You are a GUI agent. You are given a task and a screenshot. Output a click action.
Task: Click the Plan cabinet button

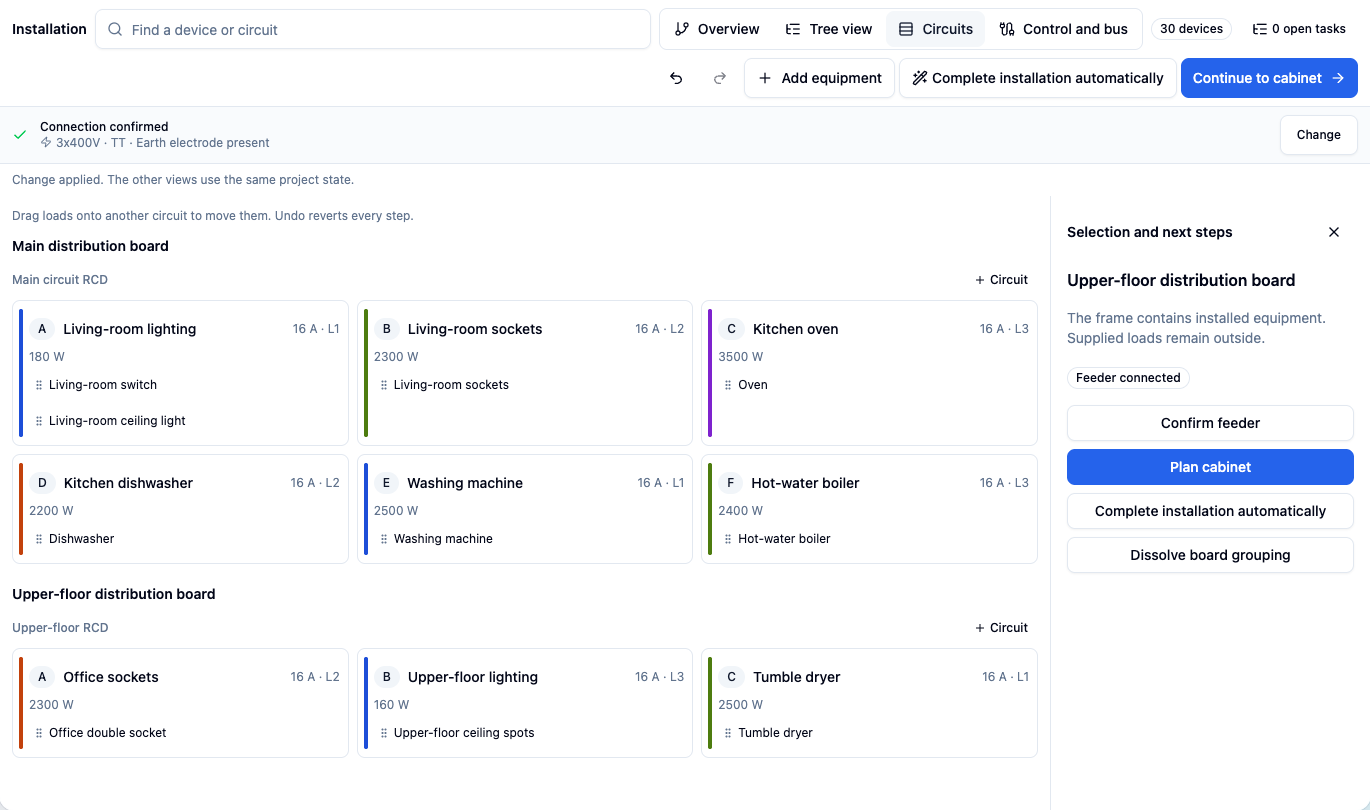(1210, 467)
